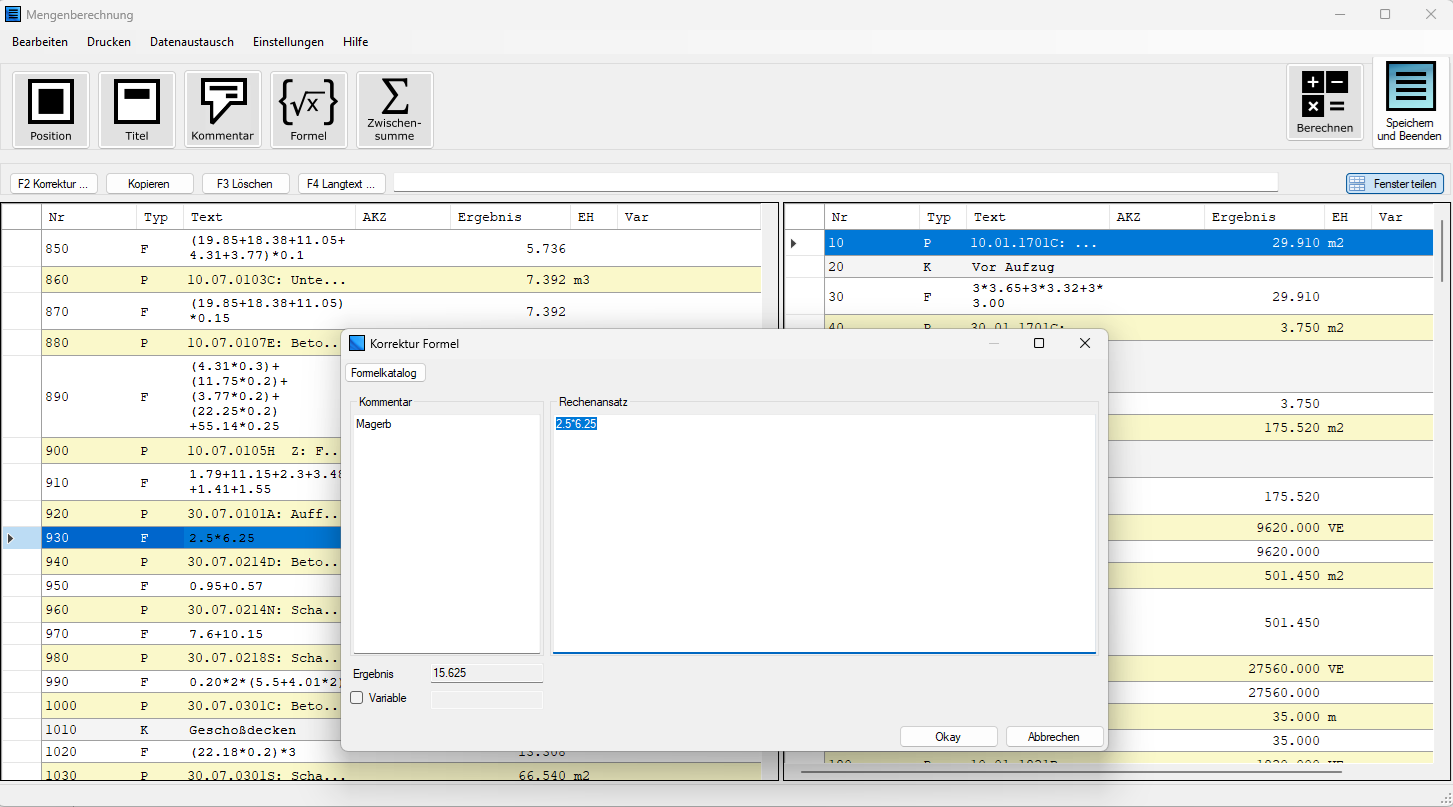The image size is (1453, 807).
Task: Open the Bearbeiten menu
Action: (x=40, y=42)
